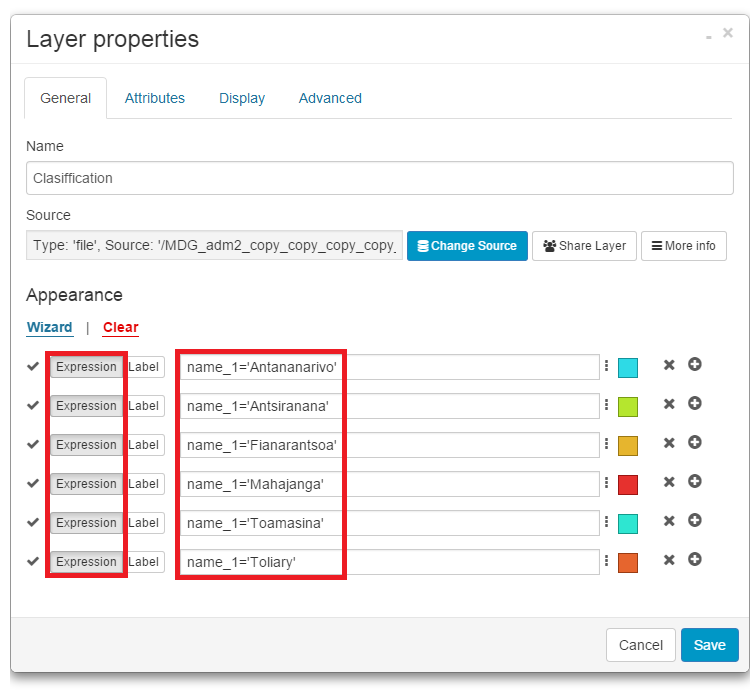Remove the Antananarivo rule with its X icon
755x697 pixels.
669,365
